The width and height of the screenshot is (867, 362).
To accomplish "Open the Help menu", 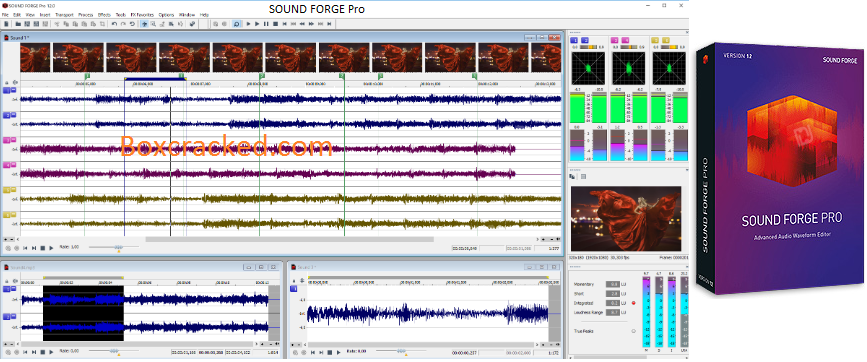I will 204,14.
